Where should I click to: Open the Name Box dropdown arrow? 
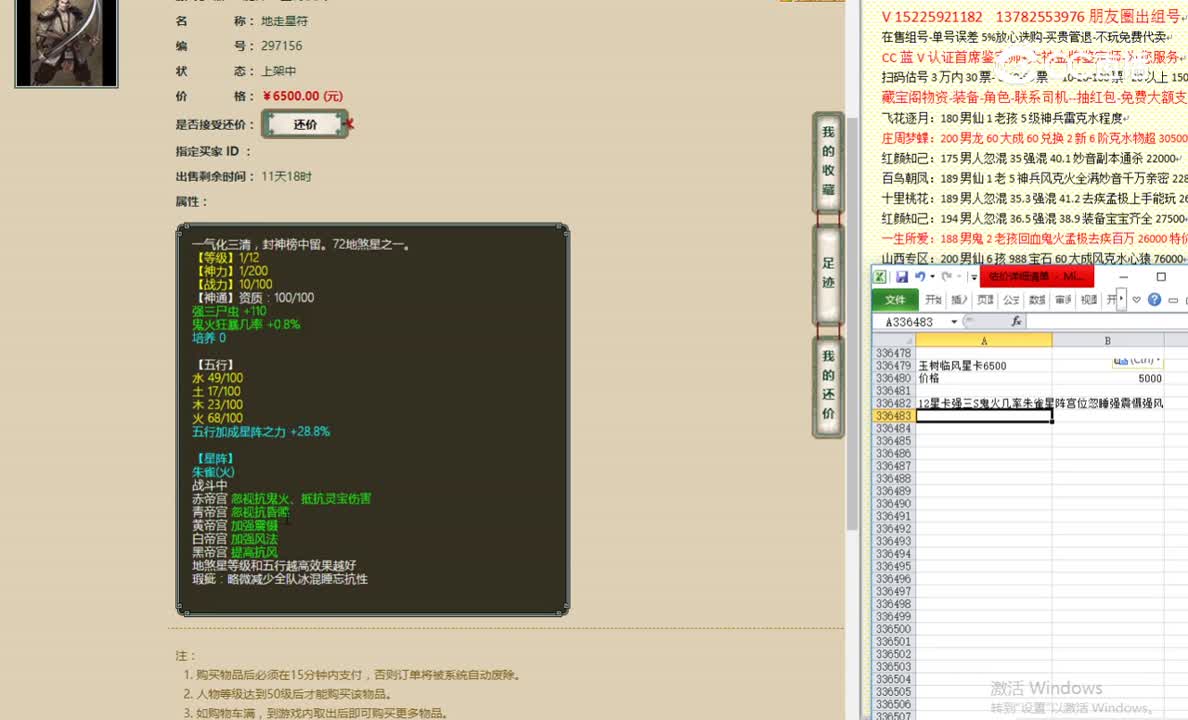(954, 322)
